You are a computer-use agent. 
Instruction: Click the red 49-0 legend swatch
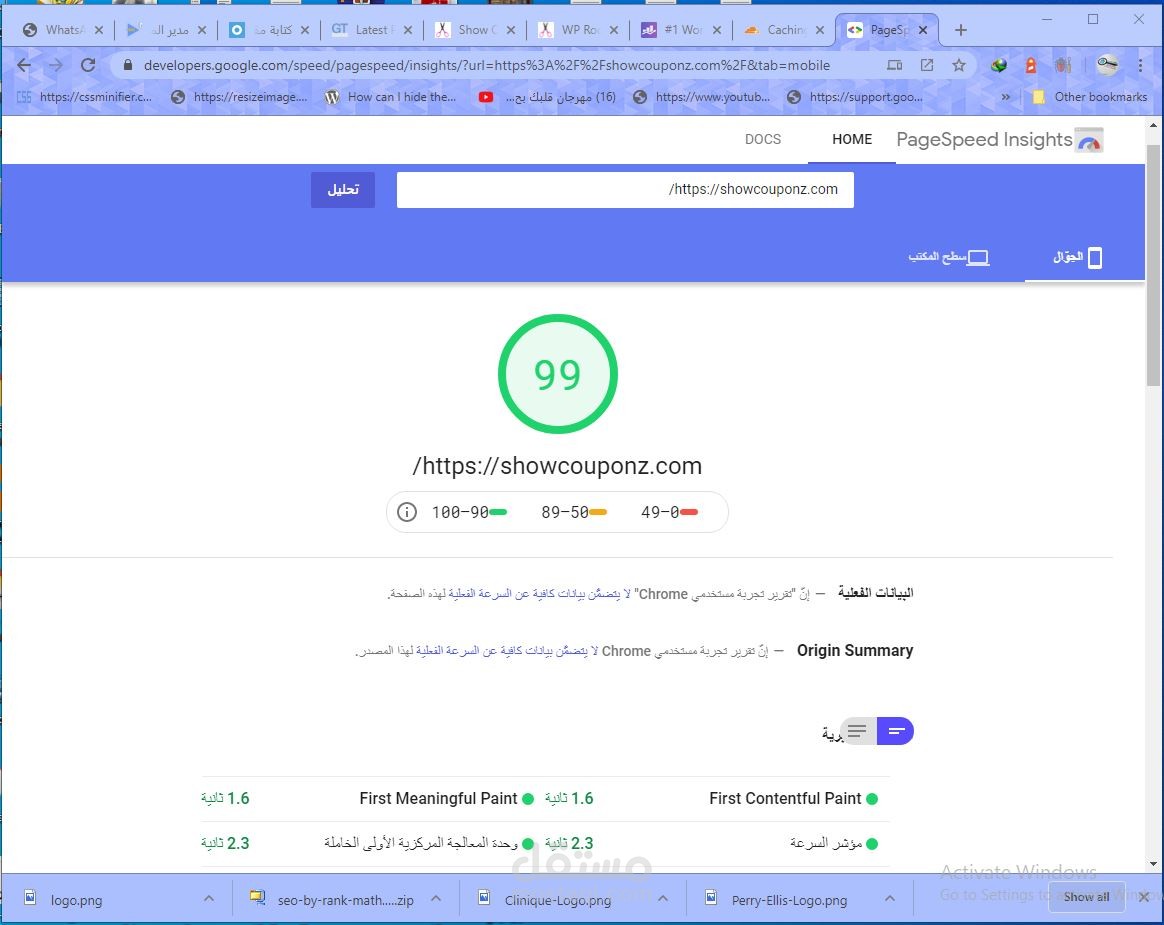pyautogui.click(x=689, y=512)
